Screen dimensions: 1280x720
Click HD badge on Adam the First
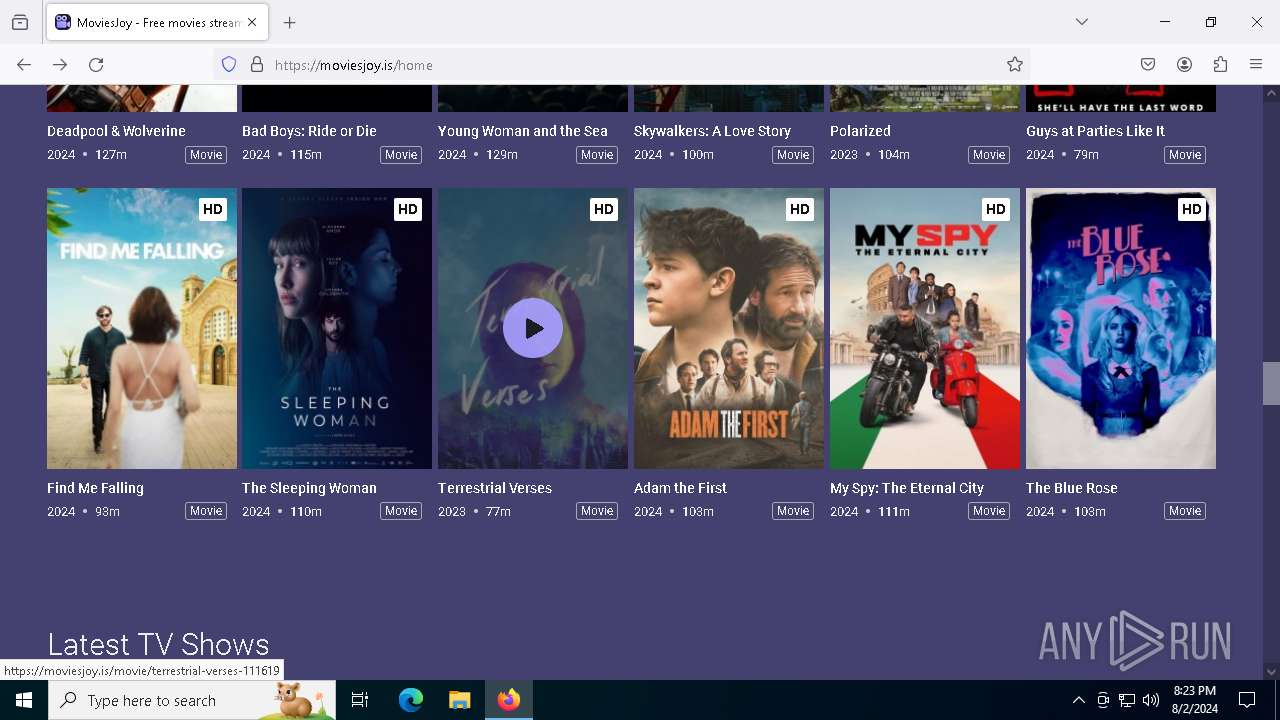(799, 209)
